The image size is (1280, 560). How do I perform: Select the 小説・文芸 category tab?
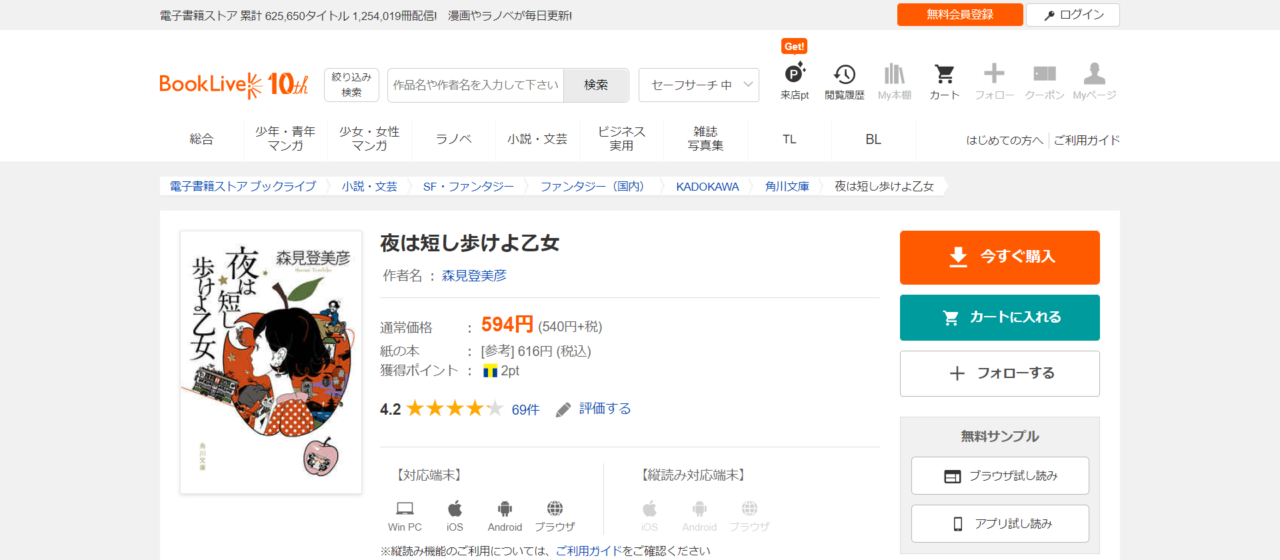tap(537, 139)
